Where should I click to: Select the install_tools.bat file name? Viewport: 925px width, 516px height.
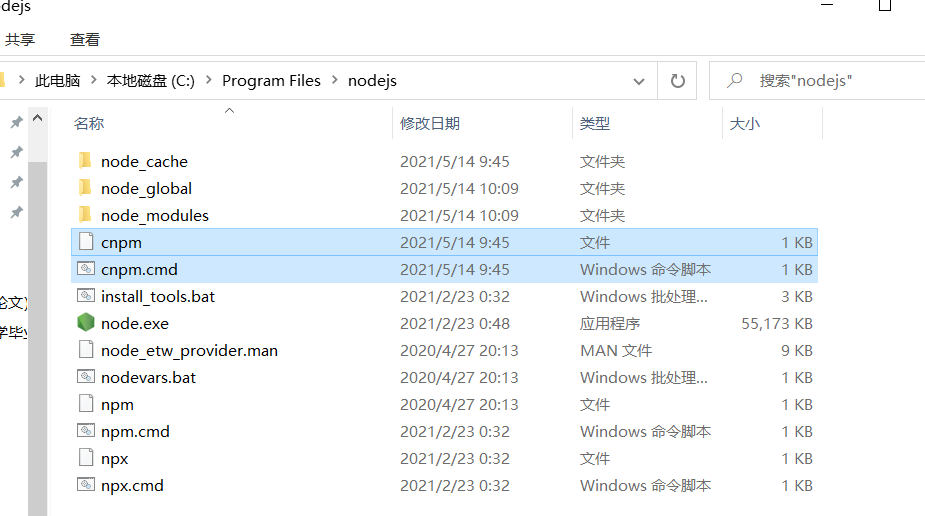(158, 297)
